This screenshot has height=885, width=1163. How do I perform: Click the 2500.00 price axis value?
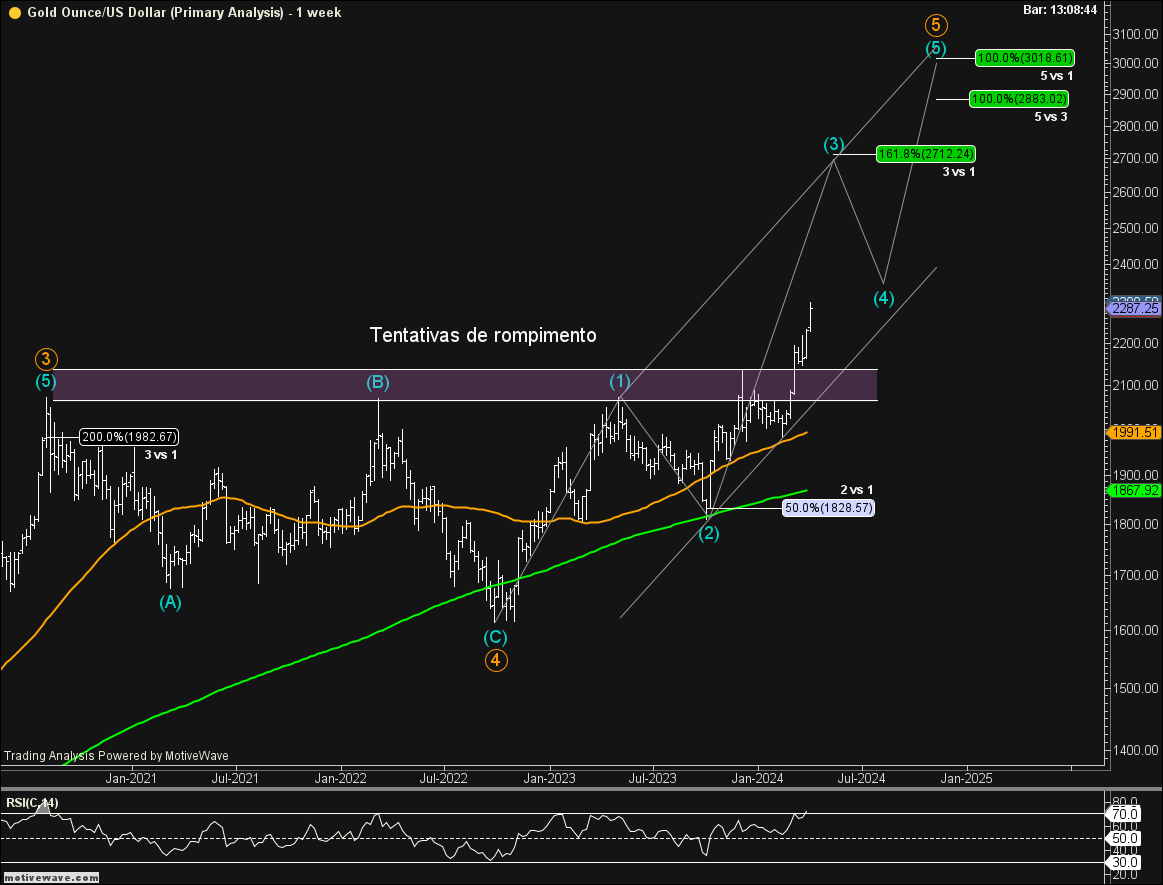click(1136, 228)
